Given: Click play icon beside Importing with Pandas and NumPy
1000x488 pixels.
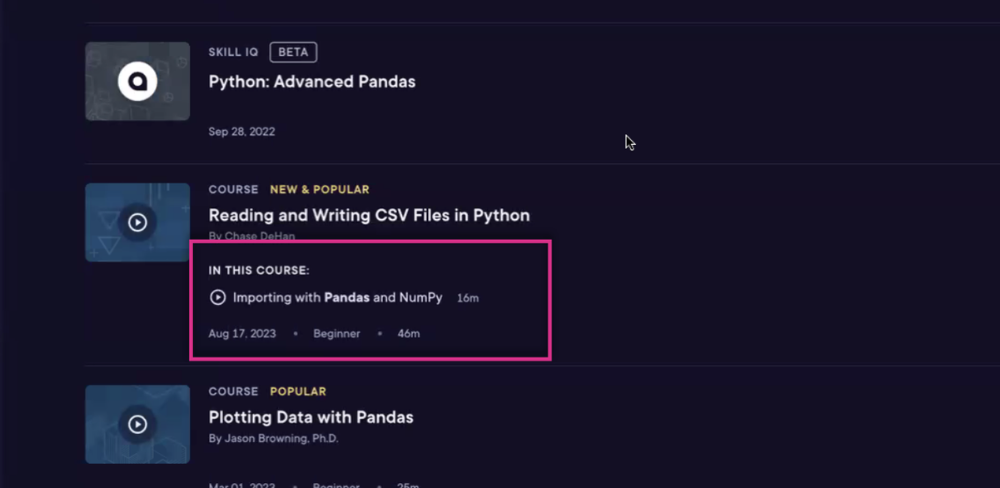Looking at the screenshot, I should coord(217,298).
